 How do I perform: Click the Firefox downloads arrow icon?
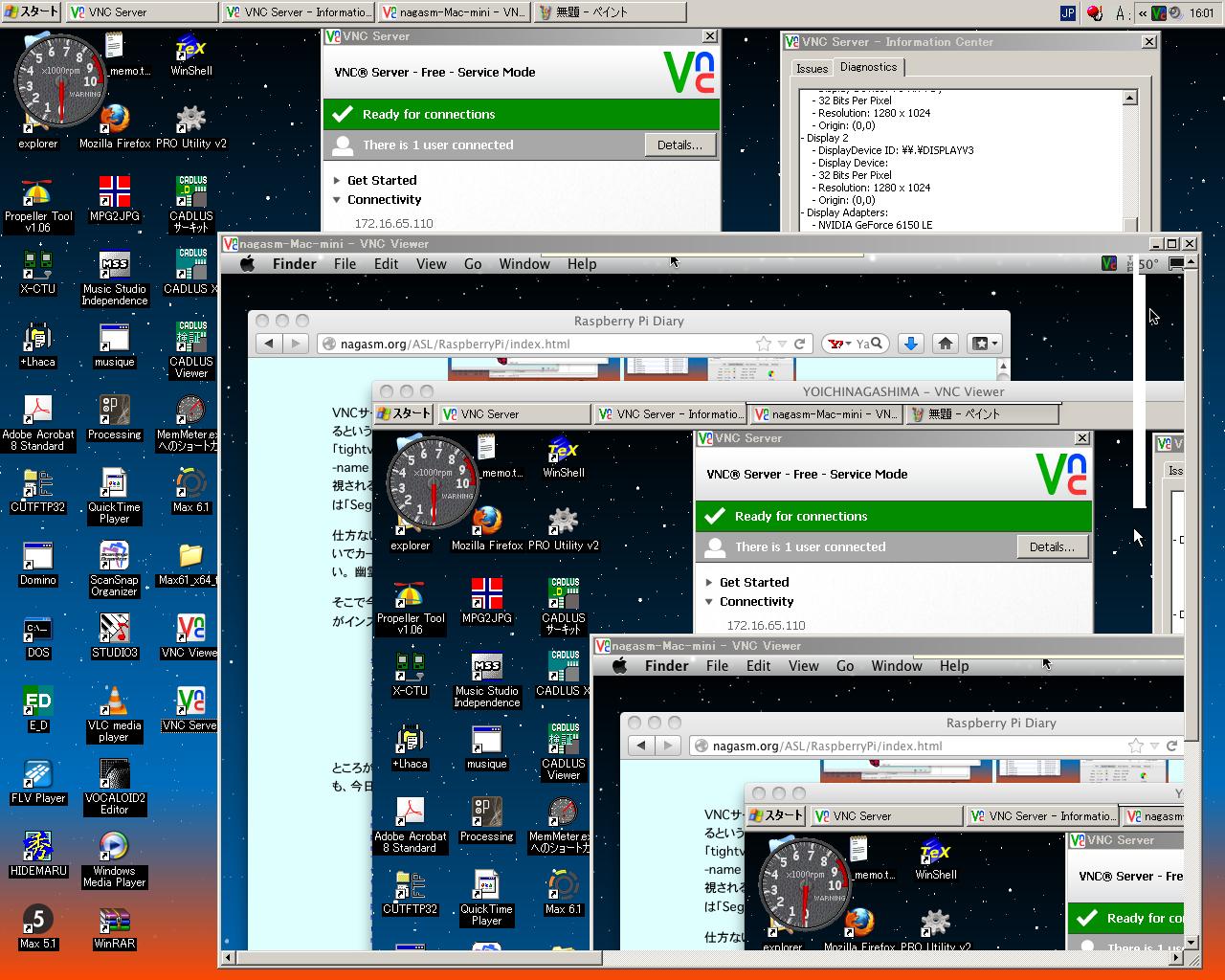(910, 344)
